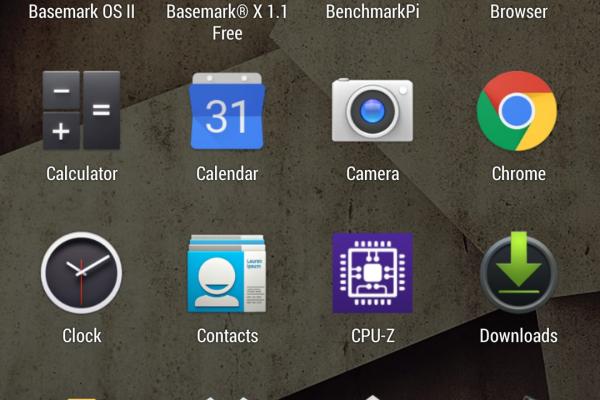Tap the Browser label
Screen dimensions: 600x400
click(518, 11)
